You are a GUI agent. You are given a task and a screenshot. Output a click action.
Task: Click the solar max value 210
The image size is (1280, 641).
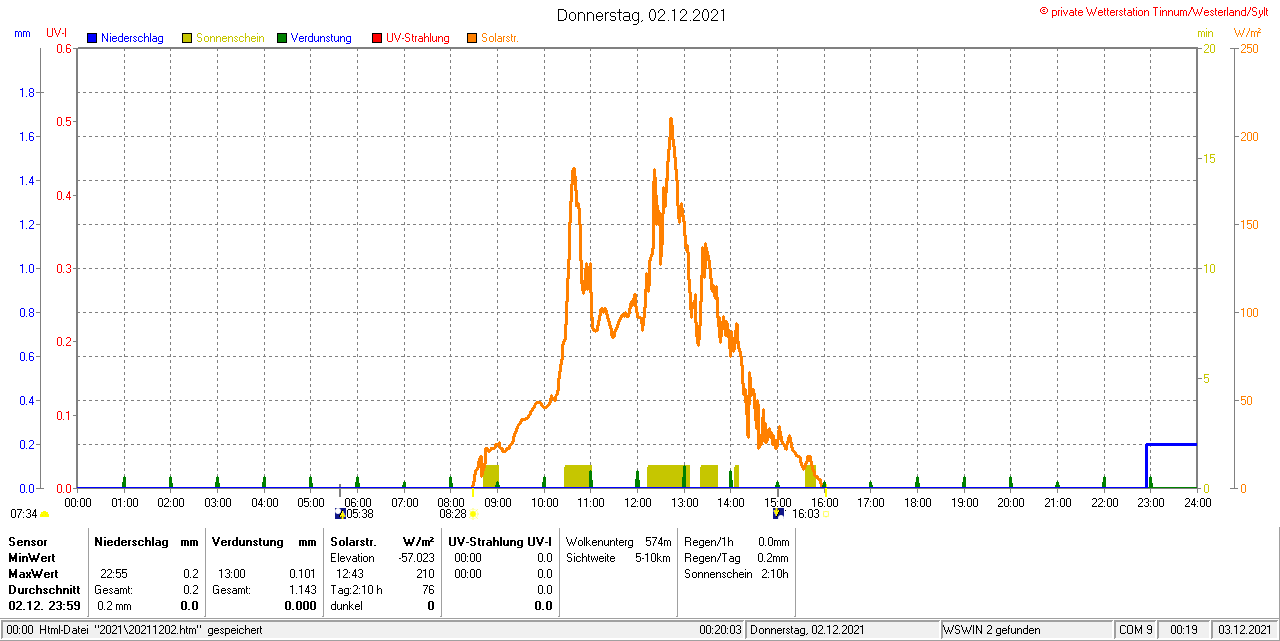click(x=425, y=574)
